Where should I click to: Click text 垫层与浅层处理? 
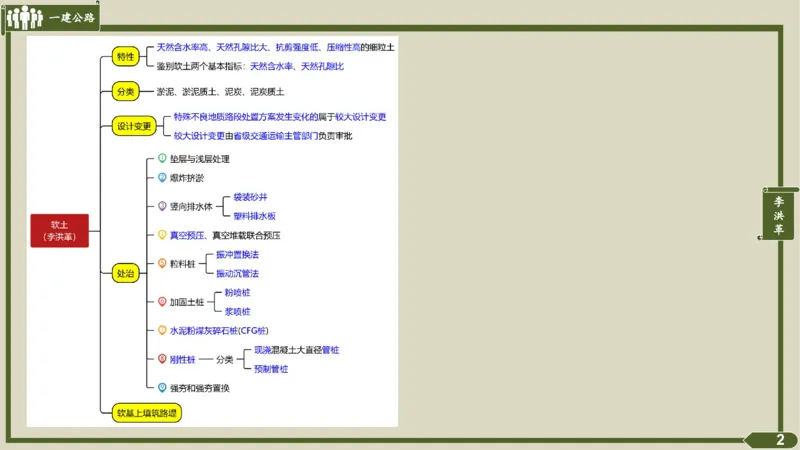pos(199,159)
